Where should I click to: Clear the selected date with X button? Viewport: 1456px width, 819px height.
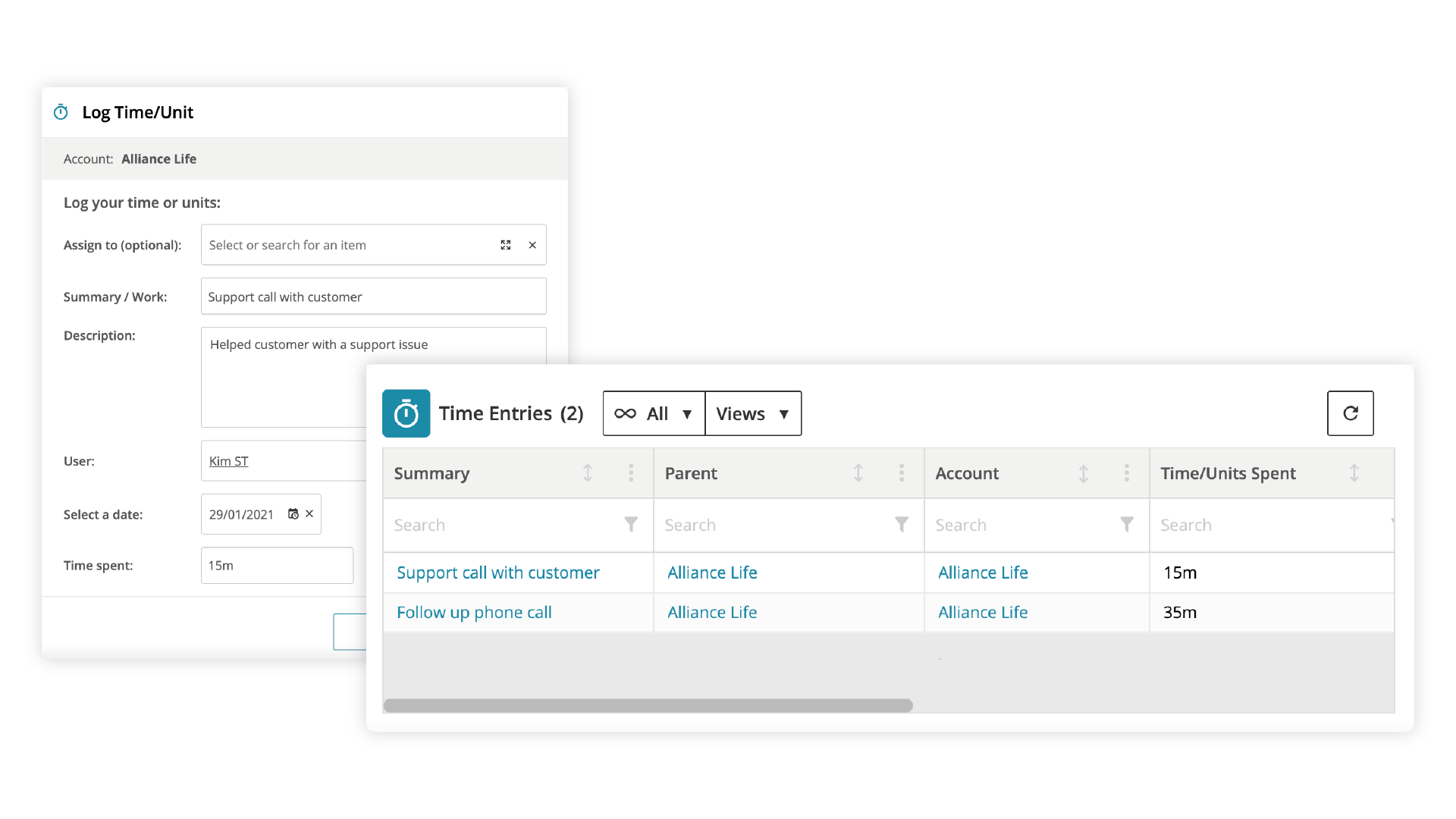(x=310, y=513)
